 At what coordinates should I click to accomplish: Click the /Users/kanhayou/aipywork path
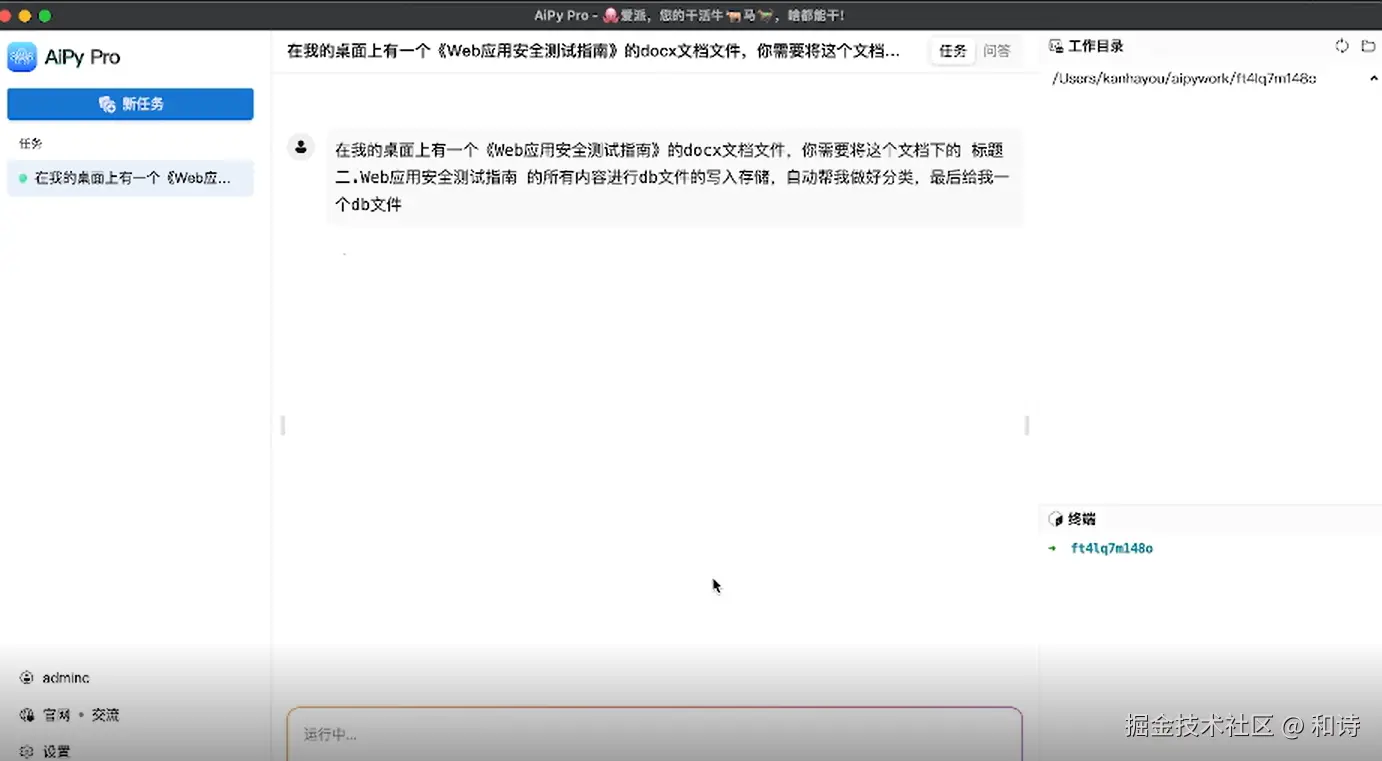[x=1184, y=78]
